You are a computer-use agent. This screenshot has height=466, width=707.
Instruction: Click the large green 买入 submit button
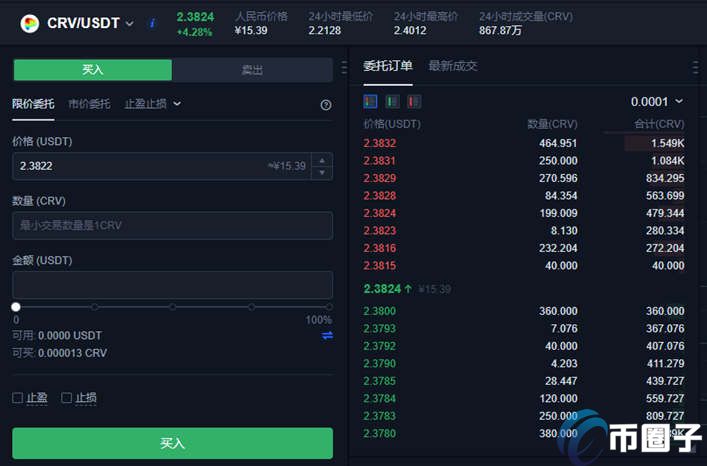click(x=173, y=443)
